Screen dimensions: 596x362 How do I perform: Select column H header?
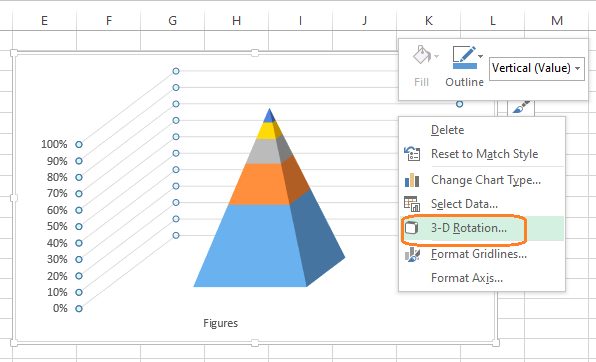pos(236,21)
